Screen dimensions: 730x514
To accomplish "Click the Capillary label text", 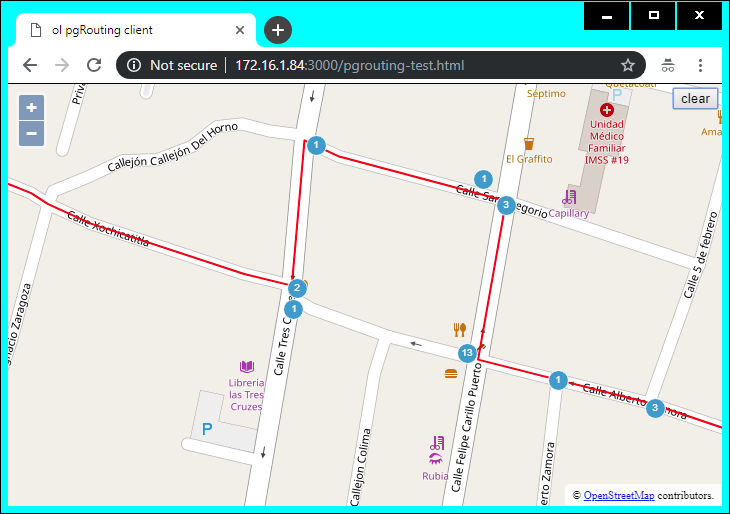I will coord(568,213).
